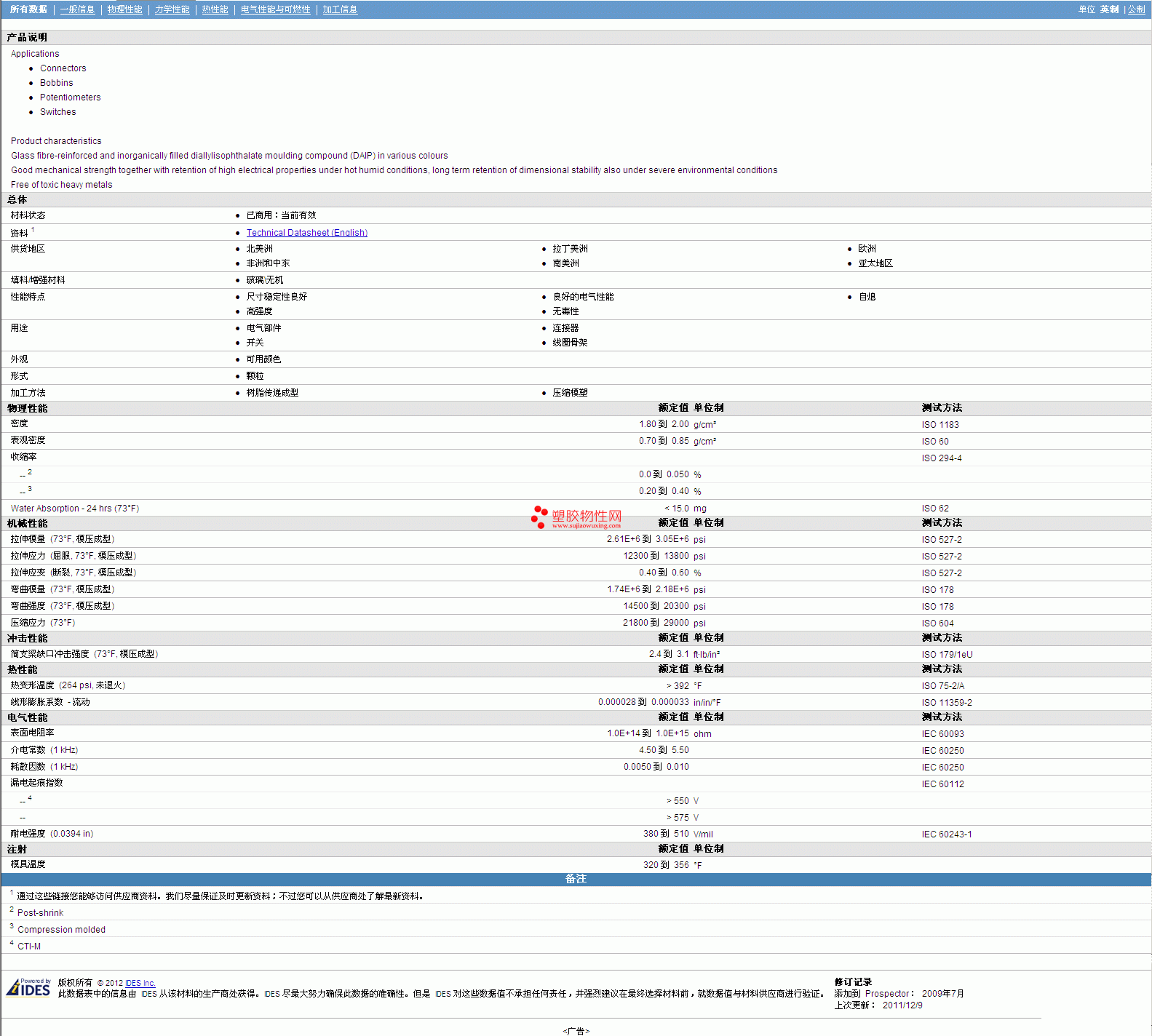Viewport: 1152px width, 1036px height.
Task: Click footnote marker 4 under 漏电起痕指数
Action: click(x=30, y=798)
